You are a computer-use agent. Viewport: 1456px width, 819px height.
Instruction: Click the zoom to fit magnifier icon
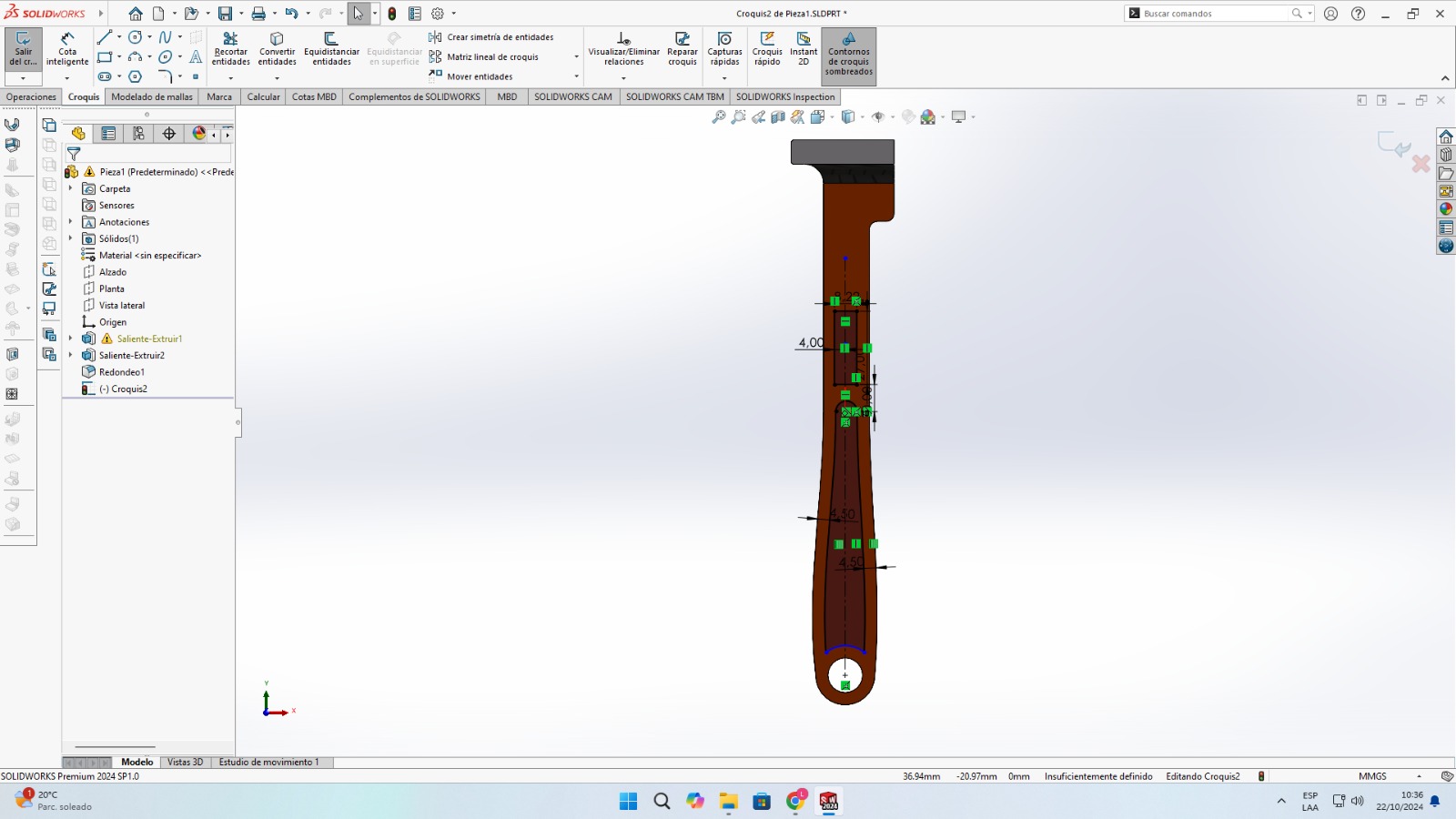718,117
